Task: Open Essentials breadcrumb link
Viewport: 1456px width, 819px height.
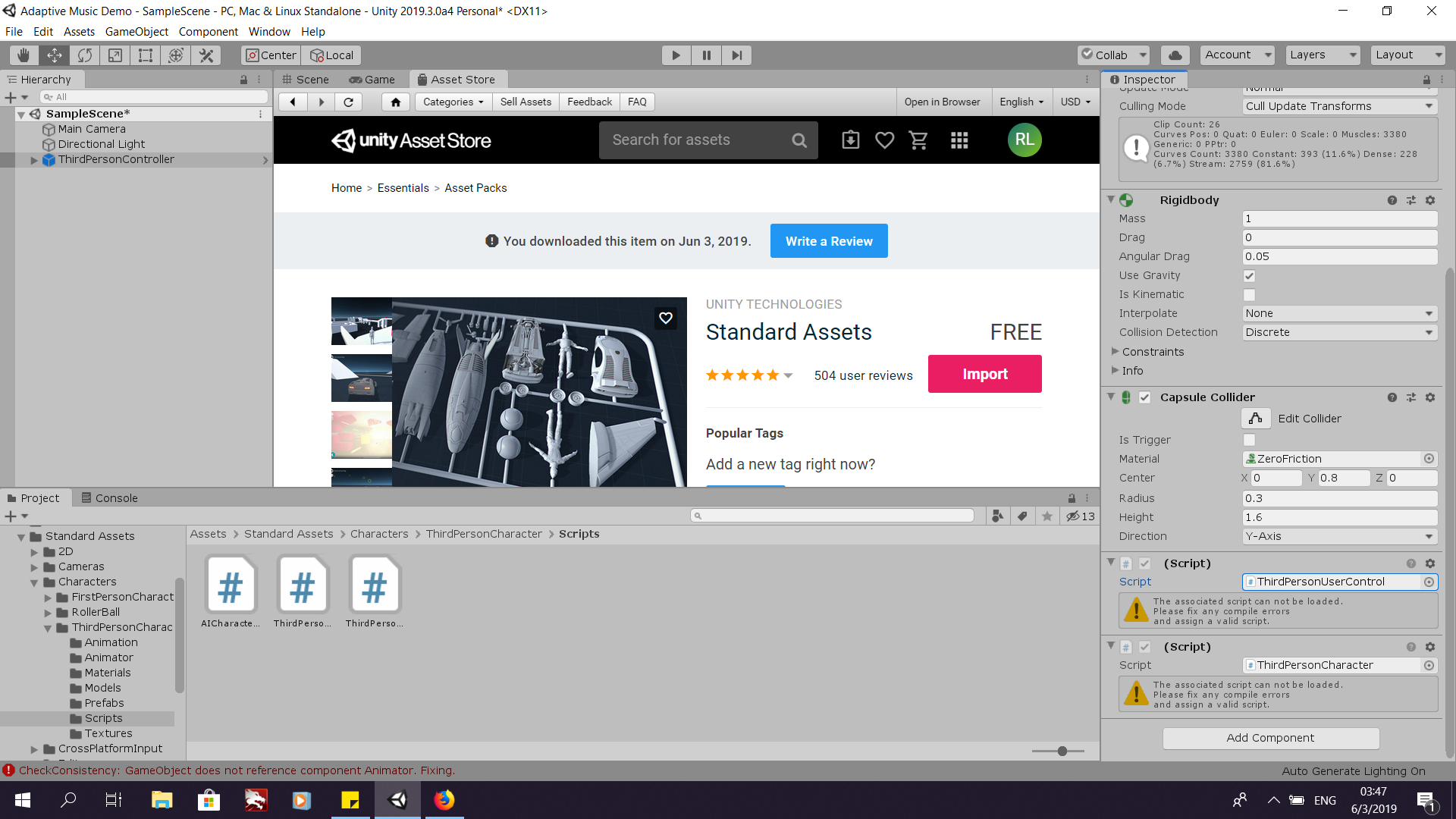Action: click(x=403, y=188)
